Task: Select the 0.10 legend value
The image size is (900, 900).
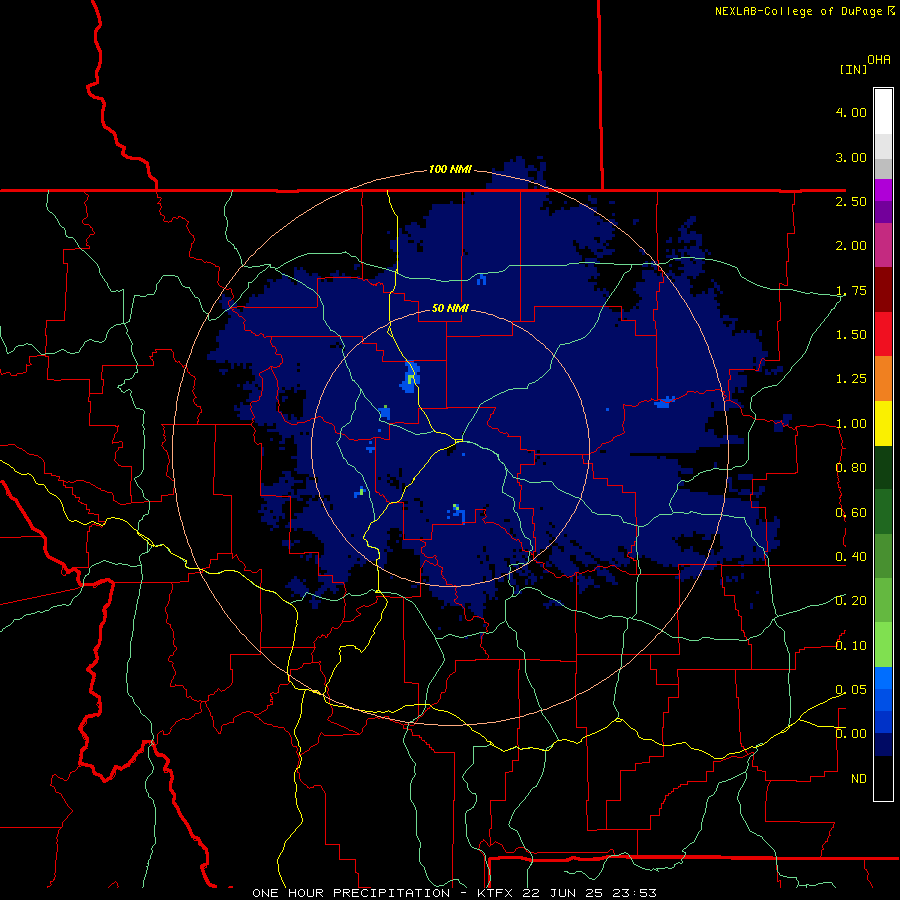Action: click(851, 646)
